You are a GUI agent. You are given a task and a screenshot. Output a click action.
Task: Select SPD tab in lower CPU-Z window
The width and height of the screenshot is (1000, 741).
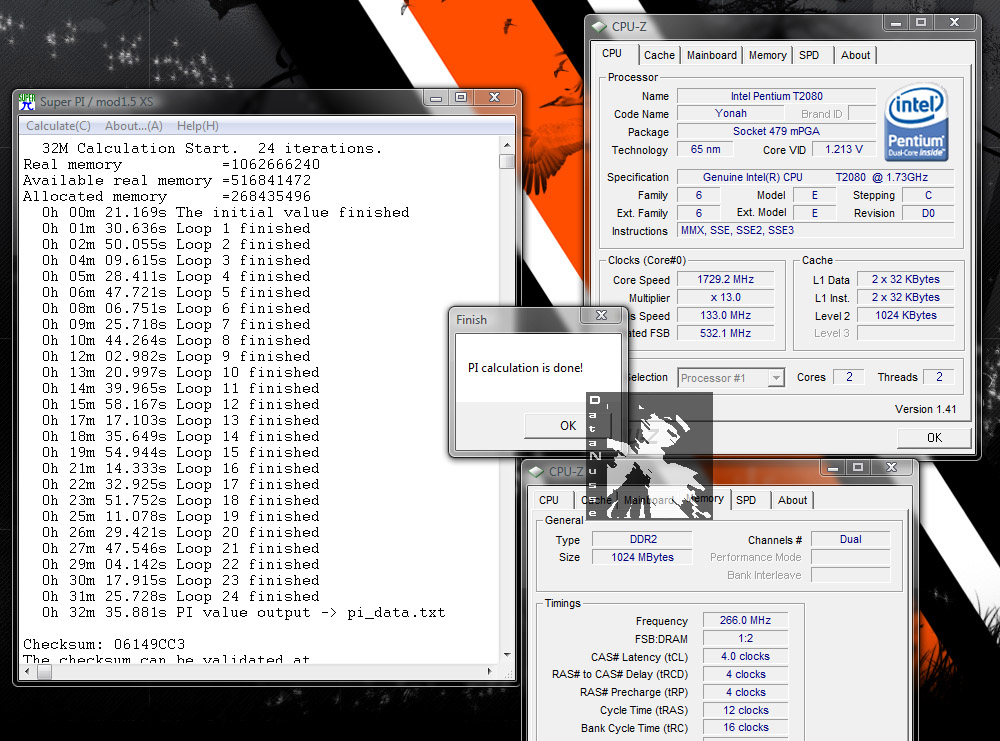[x=746, y=500]
